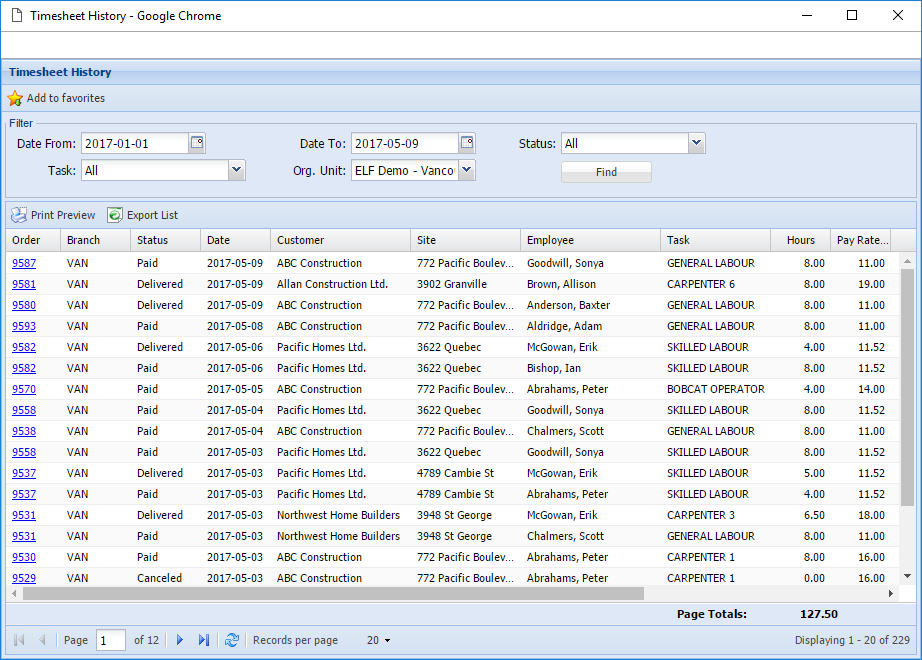This screenshot has width=922, height=660.
Task: Refresh the timesheet records list
Action: (232, 639)
